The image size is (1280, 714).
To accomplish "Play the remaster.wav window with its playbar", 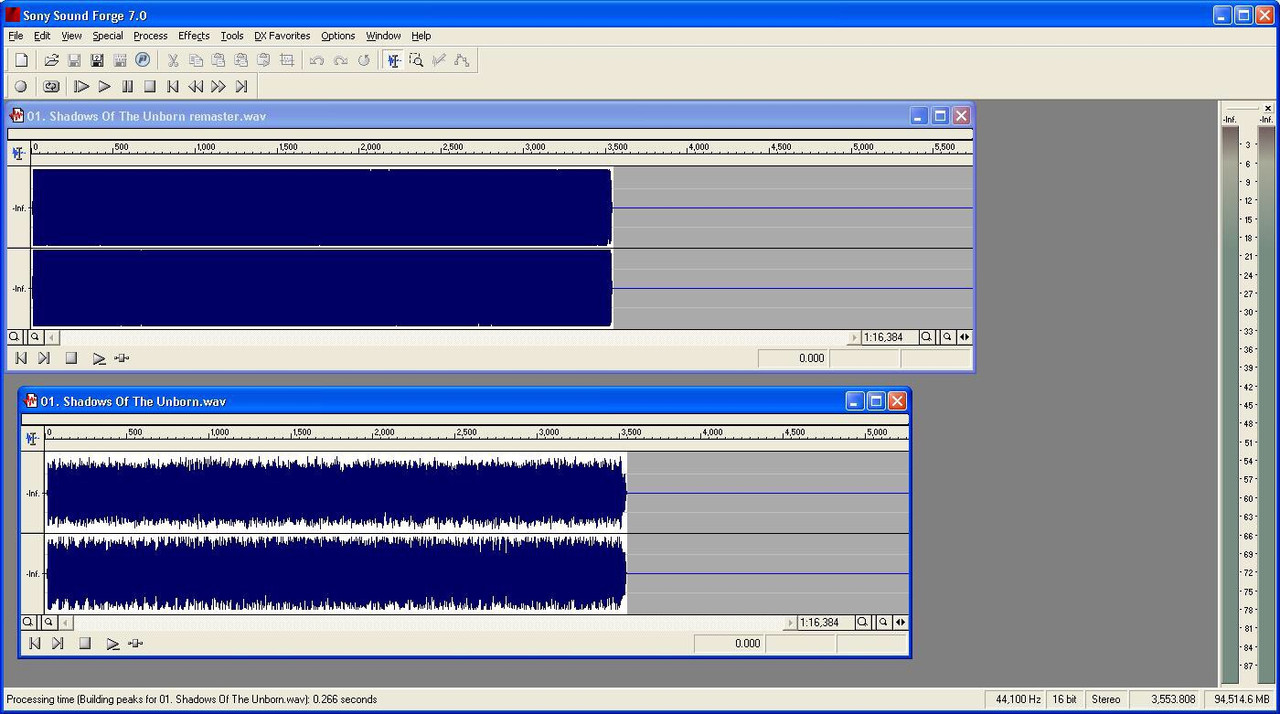I will coord(98,358).
